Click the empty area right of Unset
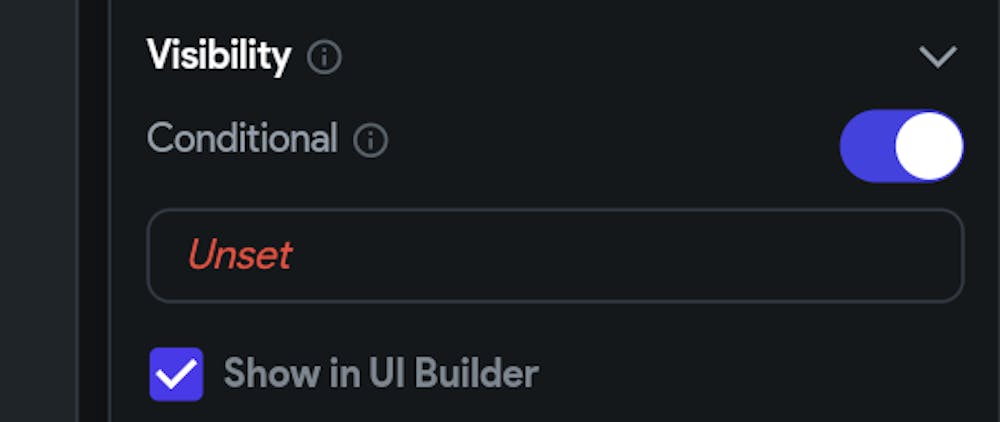The width and height of the screenshot is (1000, 422). (650, 256)
